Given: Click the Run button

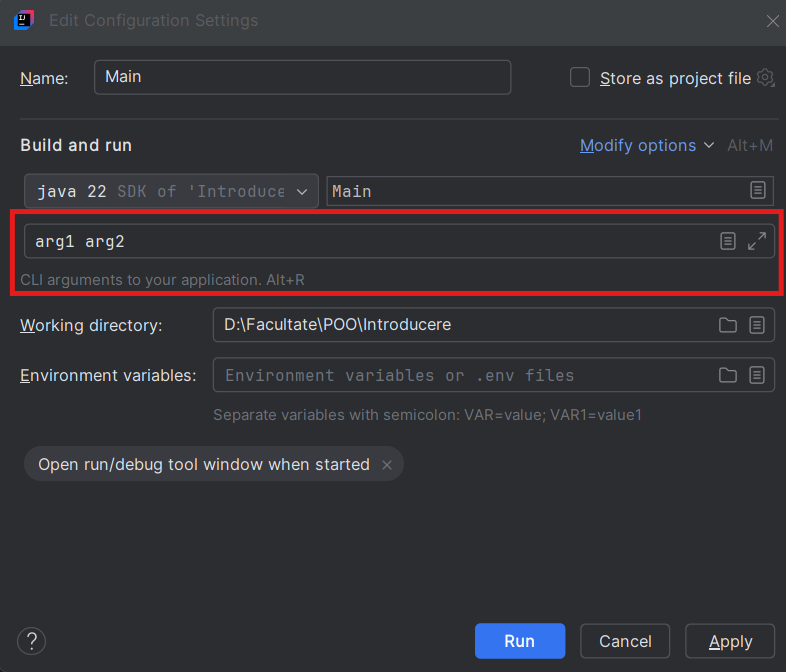Looking at the screenshot, I should (520, 641).
